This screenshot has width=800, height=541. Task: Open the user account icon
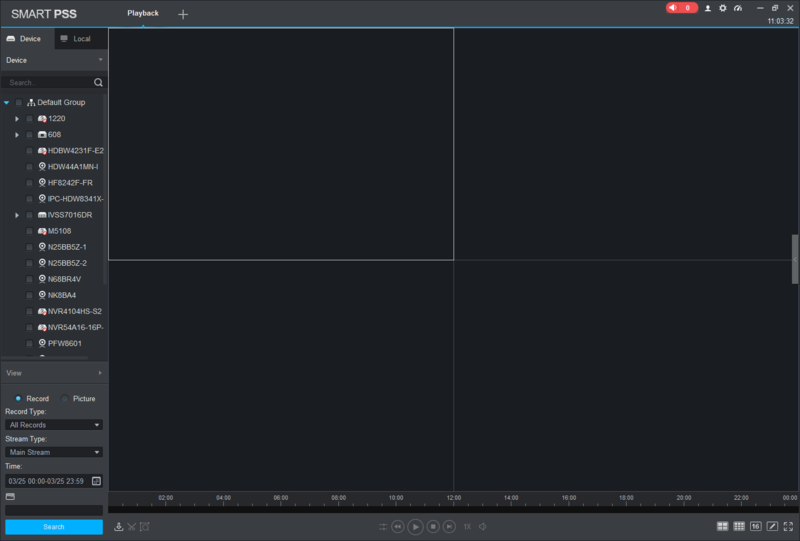(x=708, y=8)
